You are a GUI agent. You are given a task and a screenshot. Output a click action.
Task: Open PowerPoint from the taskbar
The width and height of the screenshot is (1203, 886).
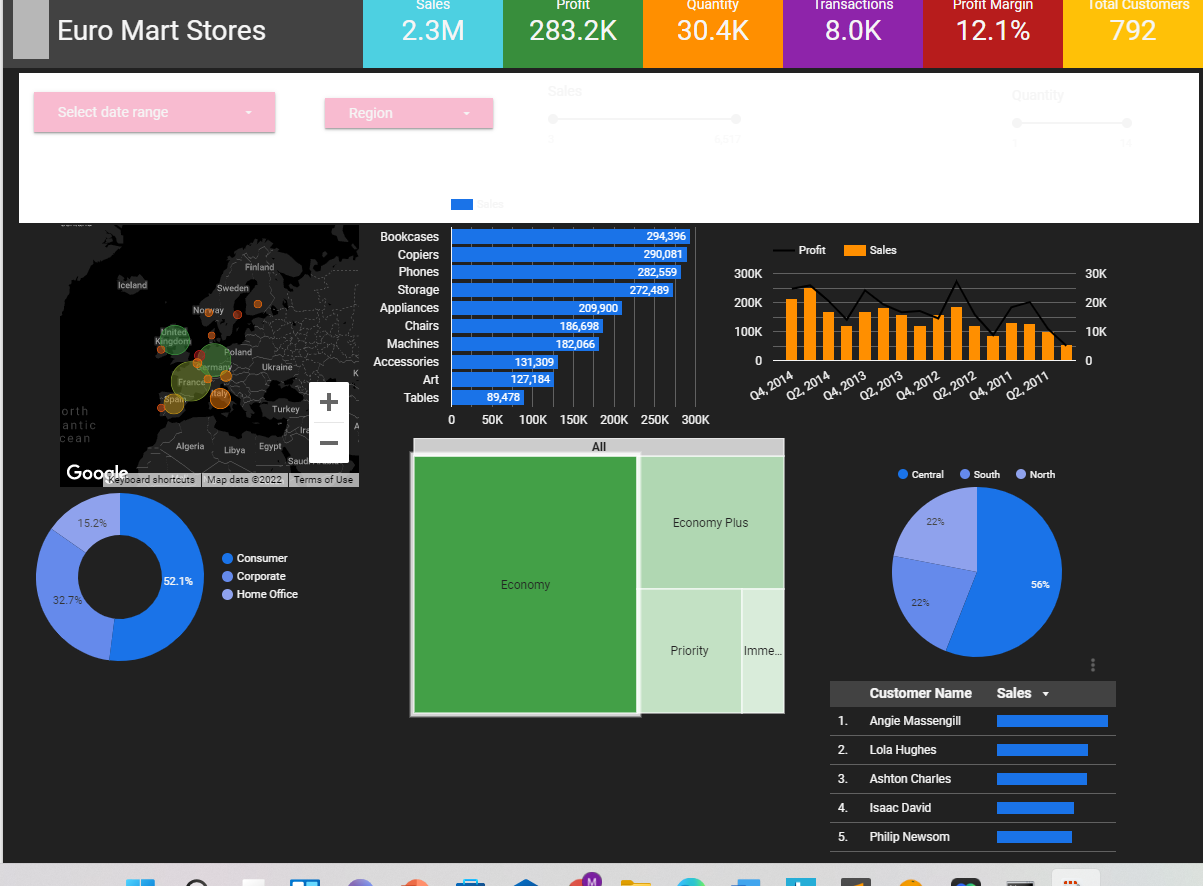tap(415, 884)
